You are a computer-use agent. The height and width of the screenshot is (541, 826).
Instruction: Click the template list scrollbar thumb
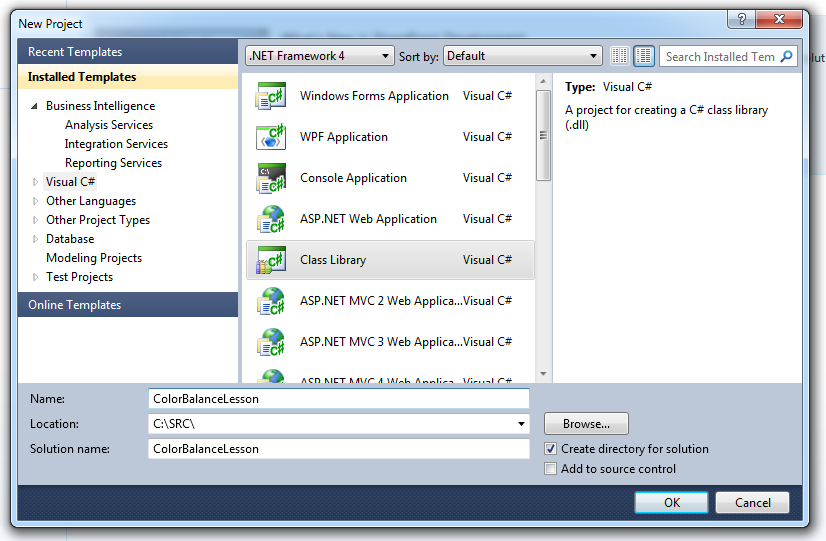[543, 135]
